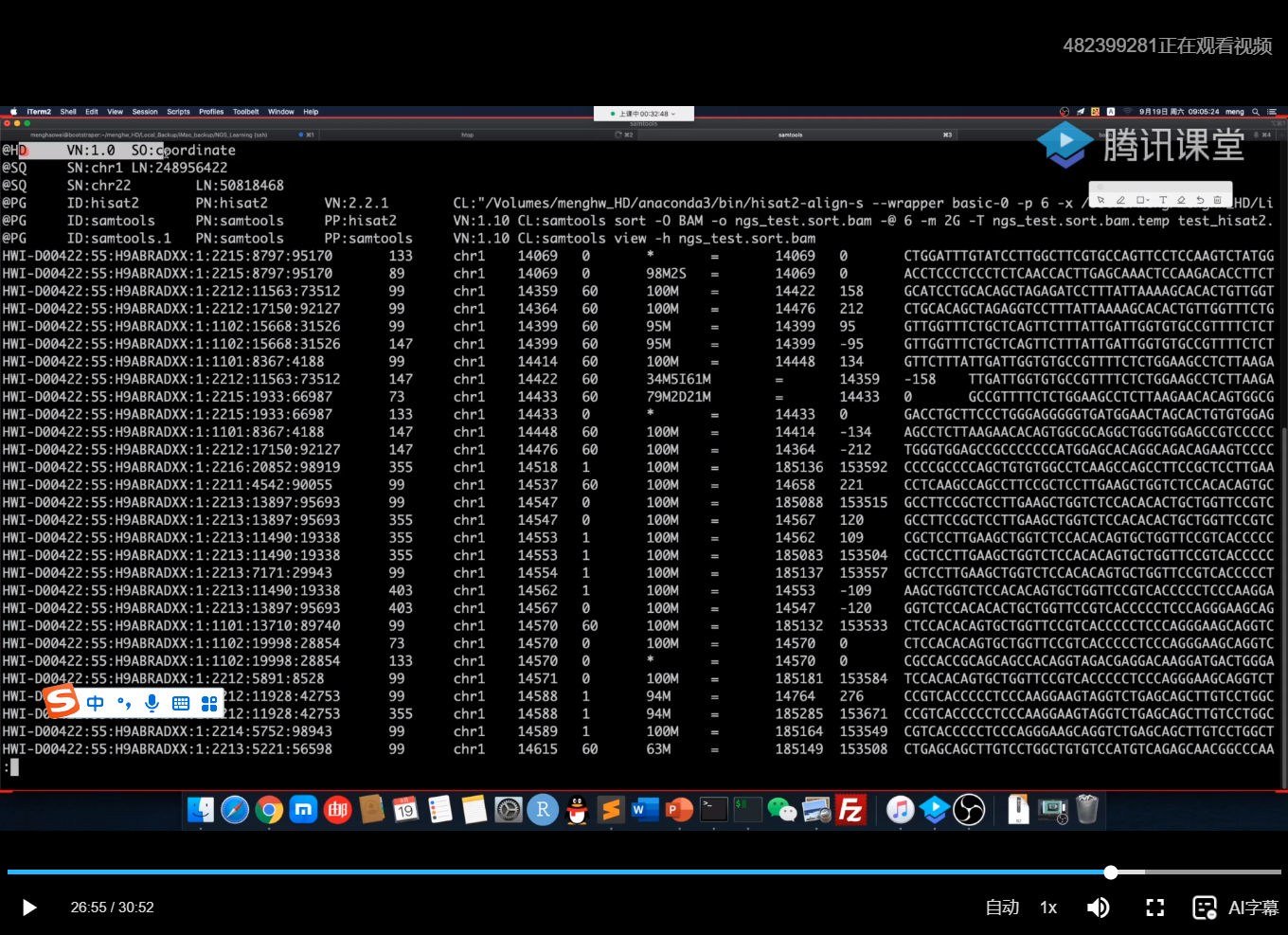Open Spotlight search in menu bar
The width and height of the screenshot is (1288, 935).
click(x=1256, y=112)
